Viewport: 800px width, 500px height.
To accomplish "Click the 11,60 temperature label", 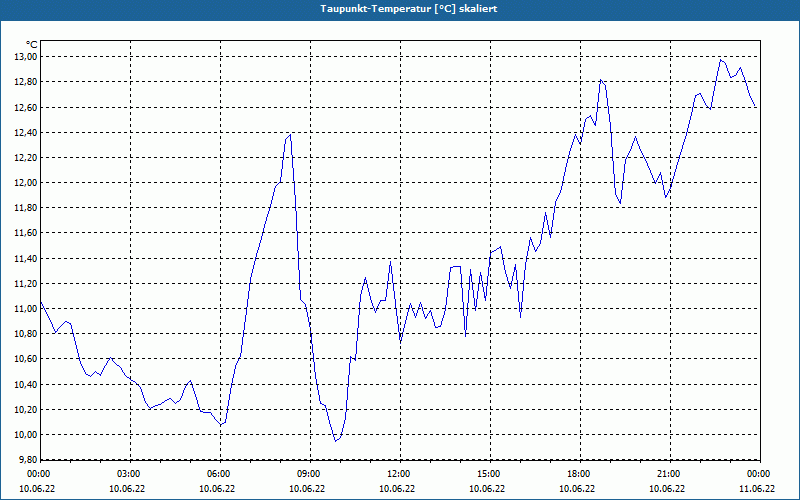I will tap(26, 233).
